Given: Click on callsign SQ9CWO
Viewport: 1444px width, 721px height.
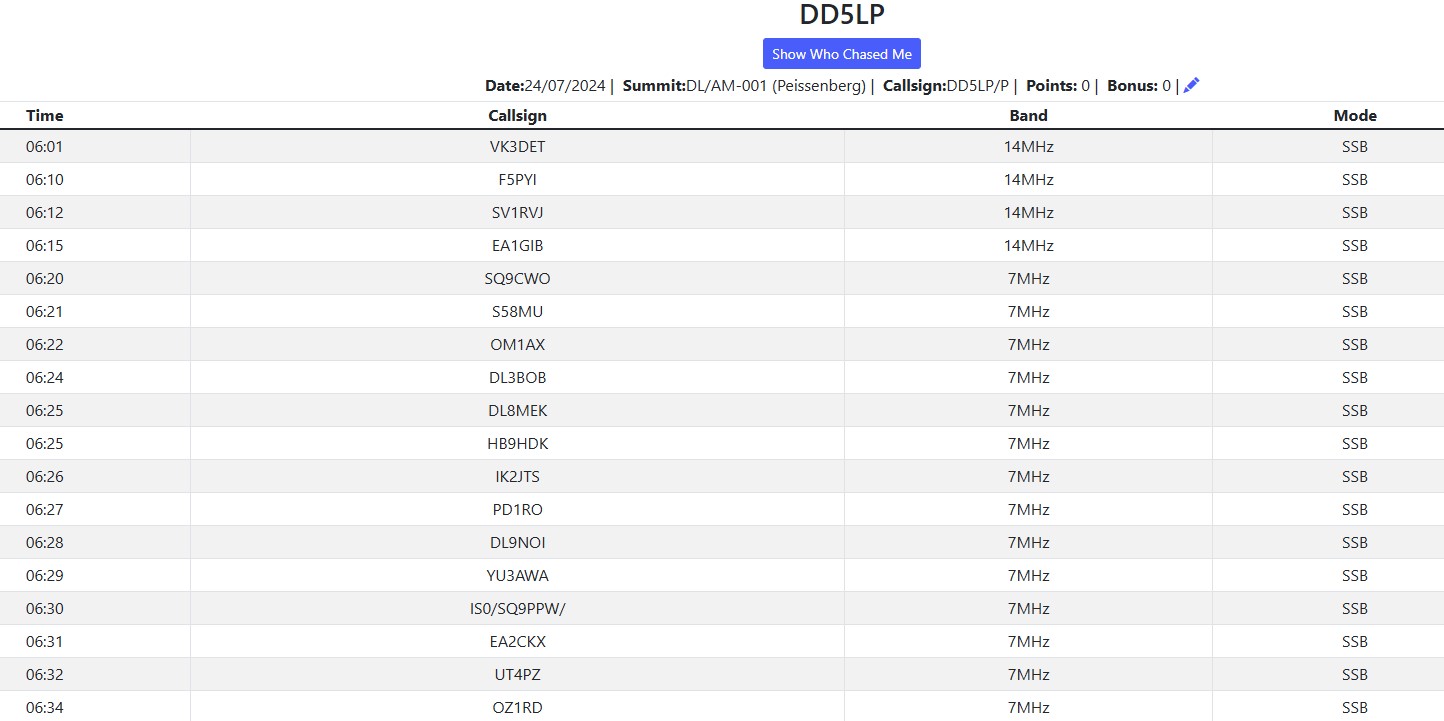Looking at the screenshot, I should [x=517, y=279].
